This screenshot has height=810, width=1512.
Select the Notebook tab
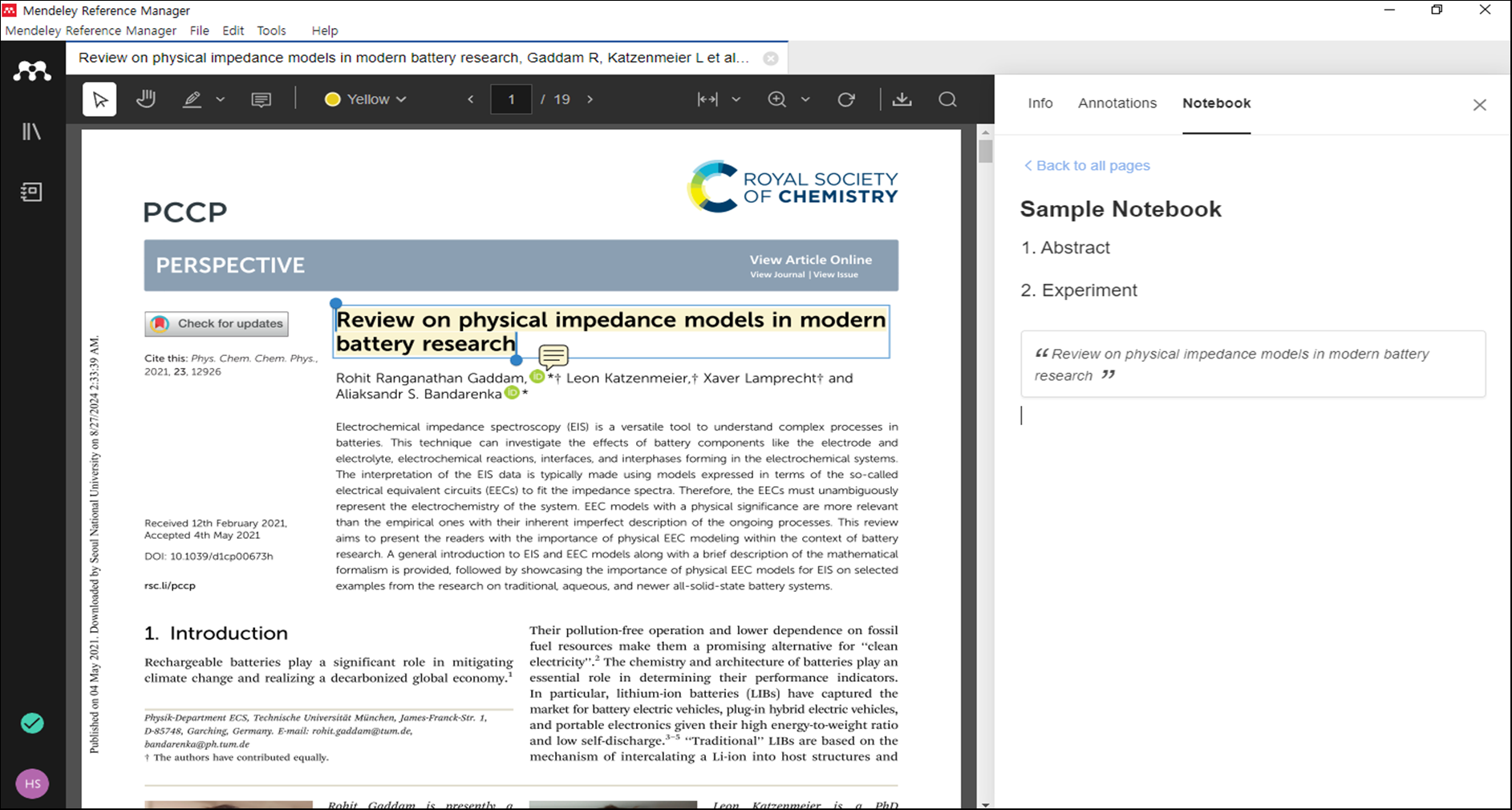tap(1216, 103)
